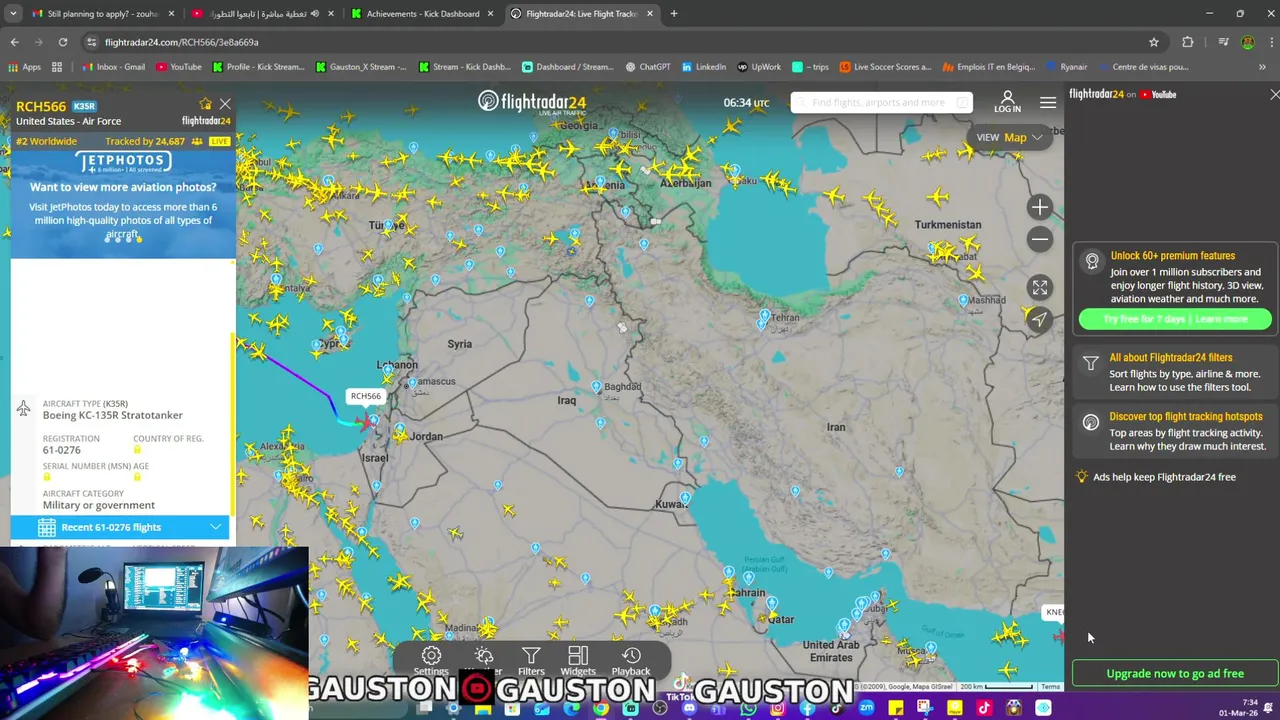Open Zoom from the taskbar
The width and height of the screenshot is (1280, 720).
pyautogui.click(x=866, y=708)
